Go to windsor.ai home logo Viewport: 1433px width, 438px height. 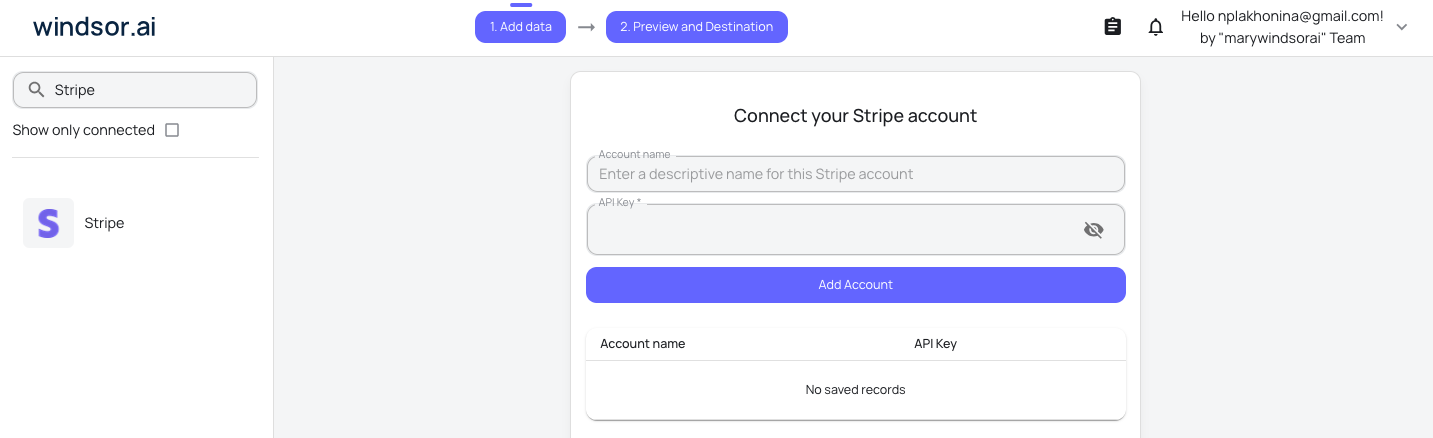(94, 27)
